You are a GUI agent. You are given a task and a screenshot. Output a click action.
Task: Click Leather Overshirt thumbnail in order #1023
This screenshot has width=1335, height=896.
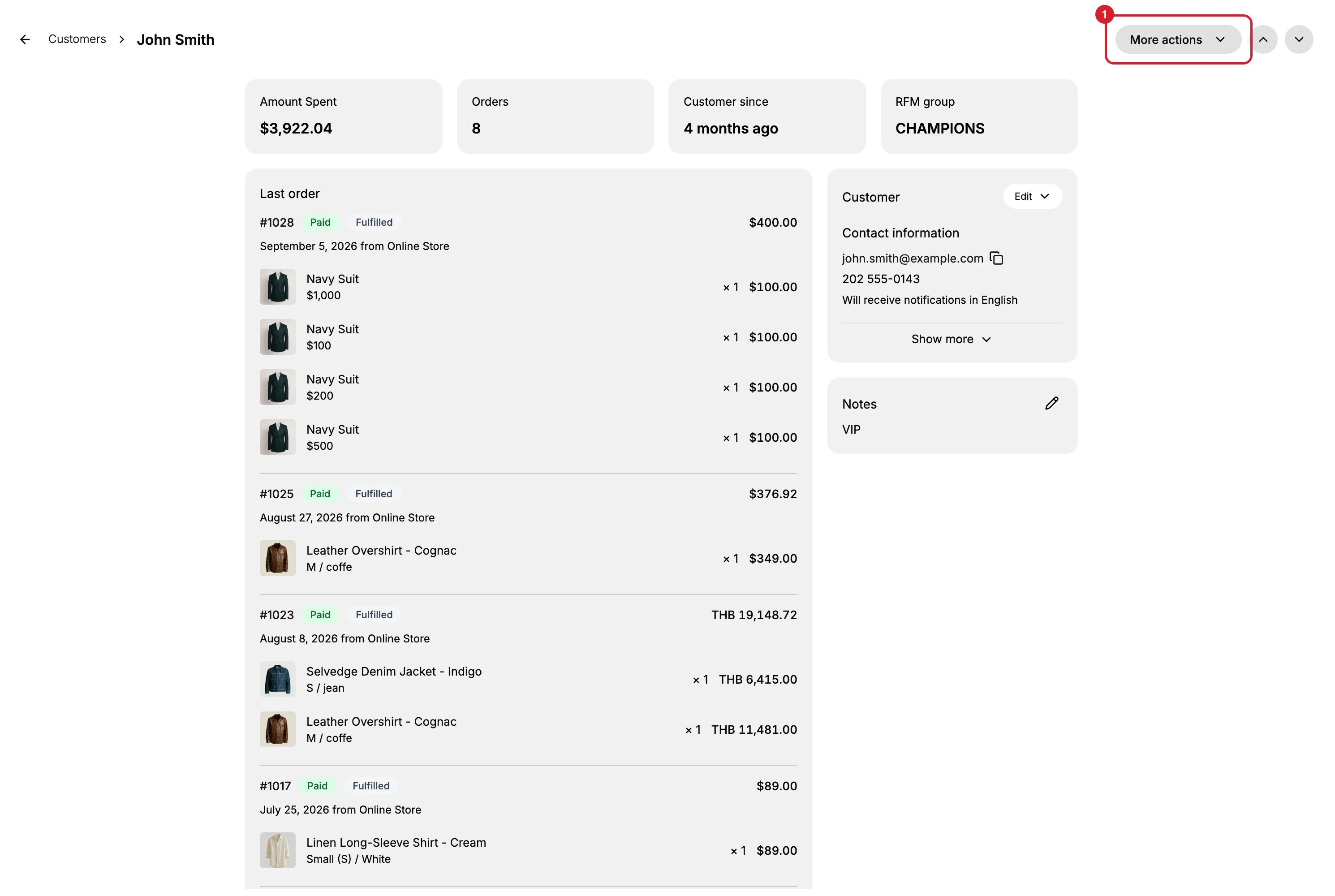tap(278, 729)
